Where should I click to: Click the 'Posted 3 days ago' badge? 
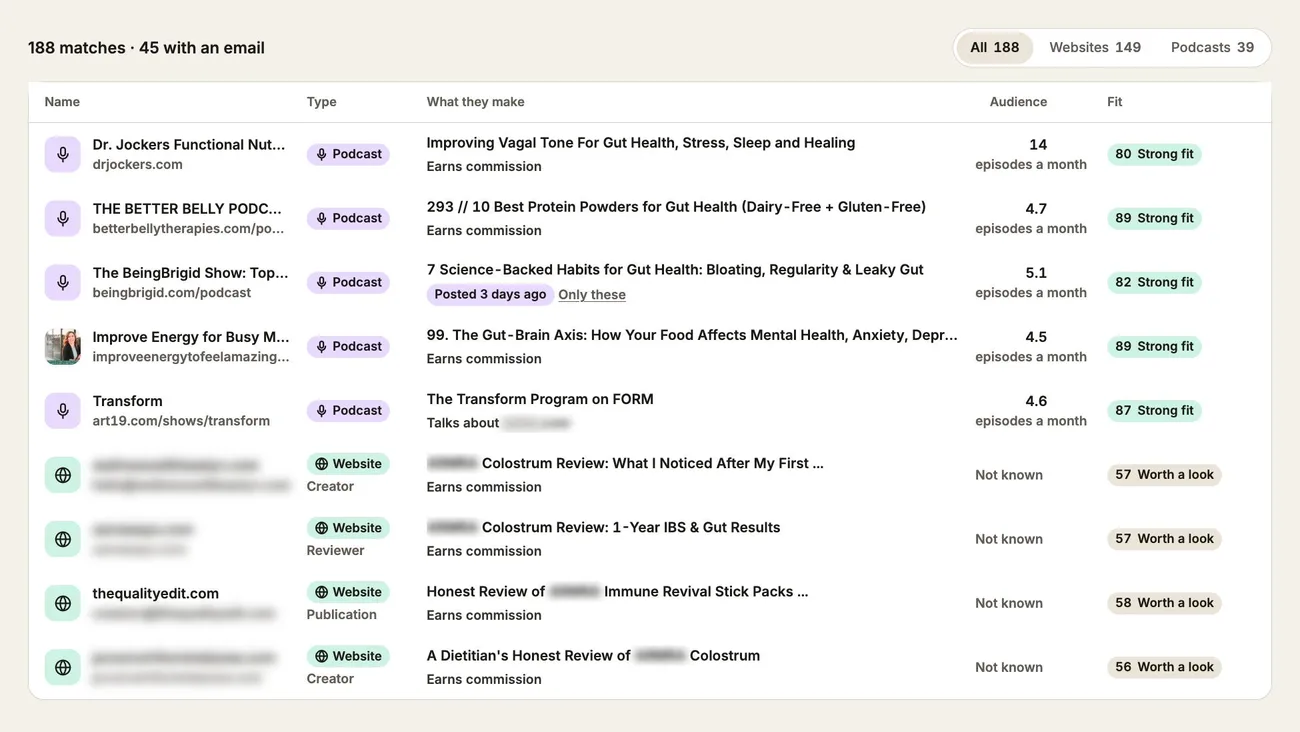(490, 294)
